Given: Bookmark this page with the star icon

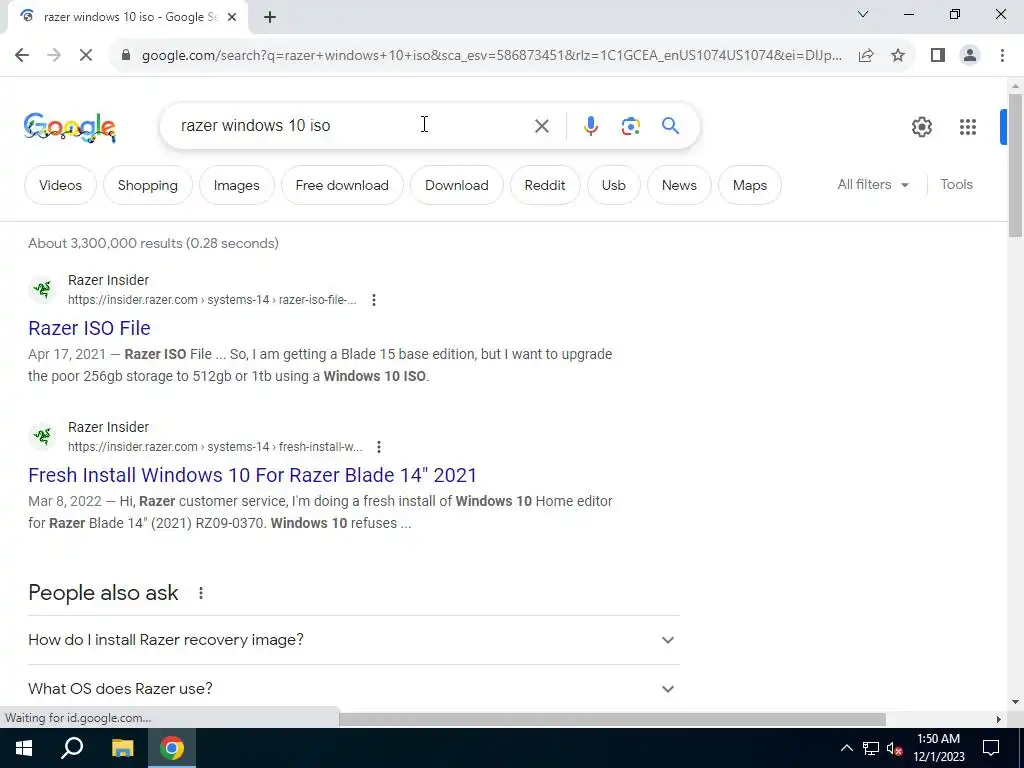Looking at the screenshot, I should [x=898, y=56].
